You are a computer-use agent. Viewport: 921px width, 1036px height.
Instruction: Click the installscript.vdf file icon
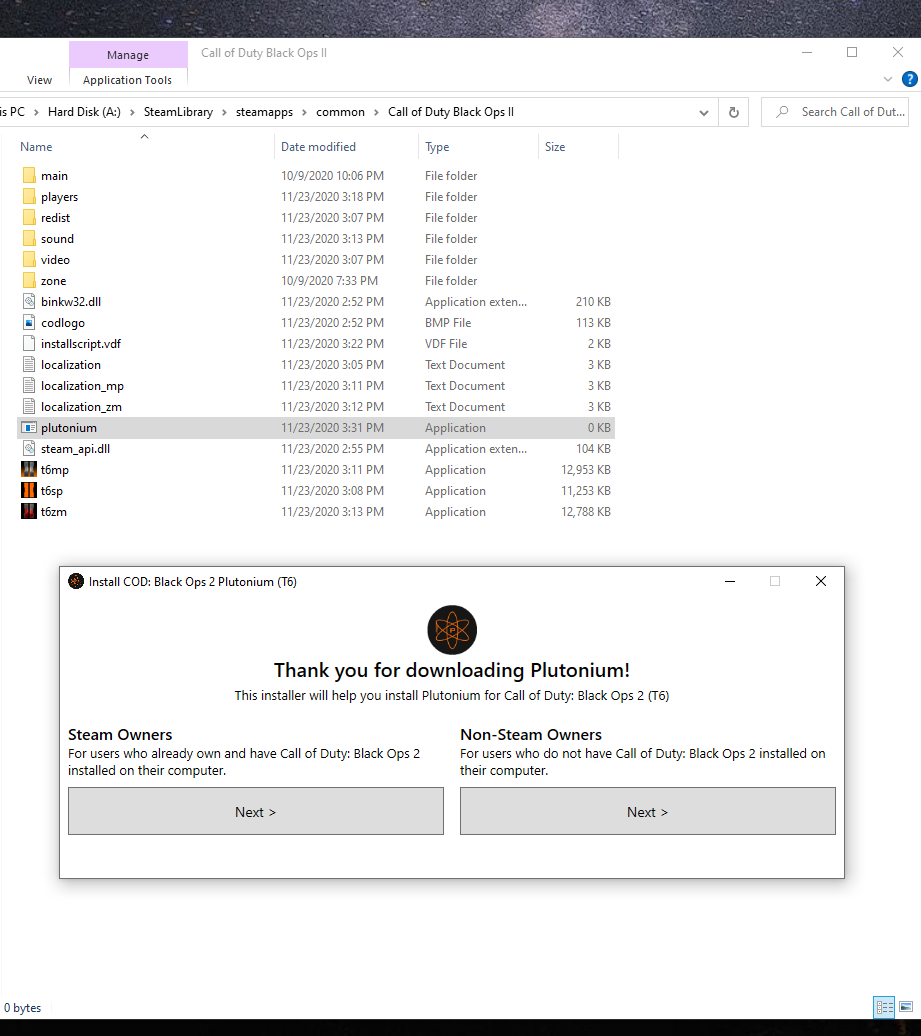point(29,344)
